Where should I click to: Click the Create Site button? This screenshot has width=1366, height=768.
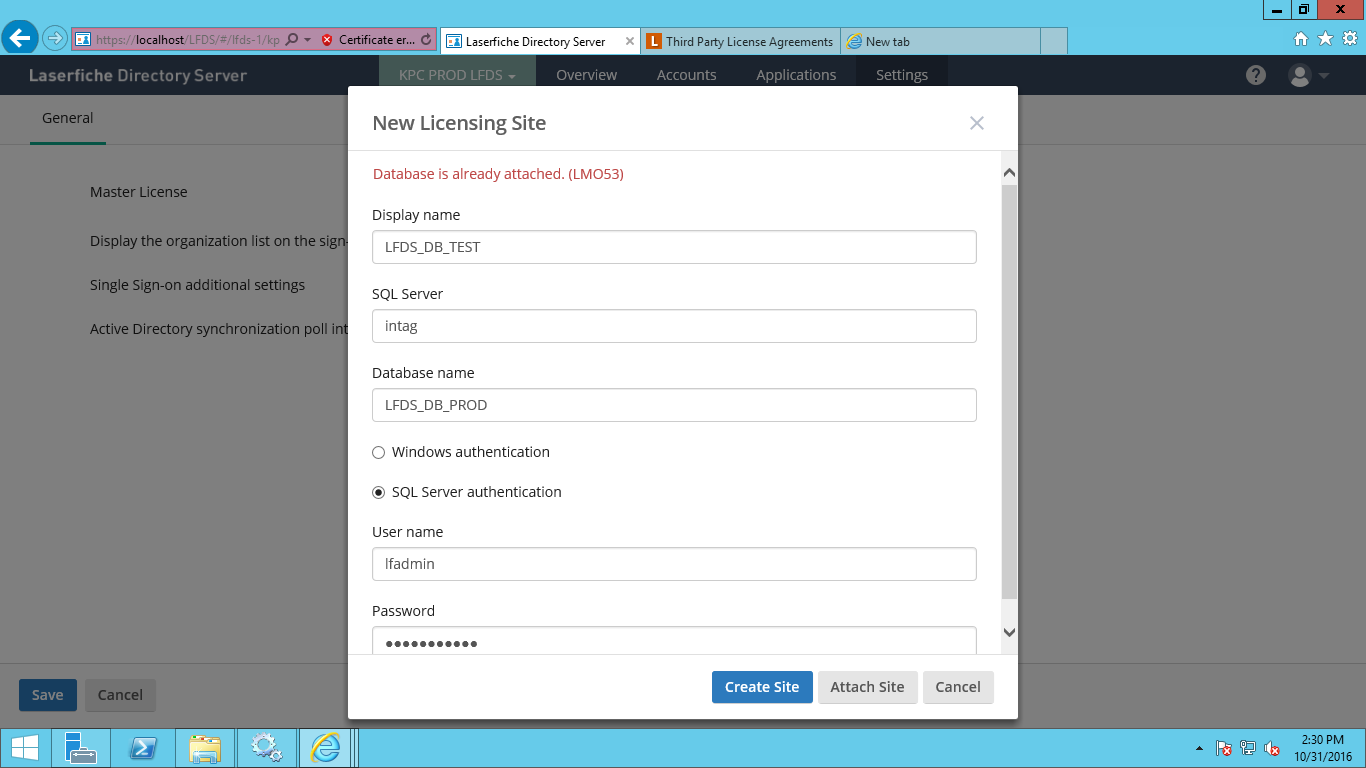click(x=762, y=687)
